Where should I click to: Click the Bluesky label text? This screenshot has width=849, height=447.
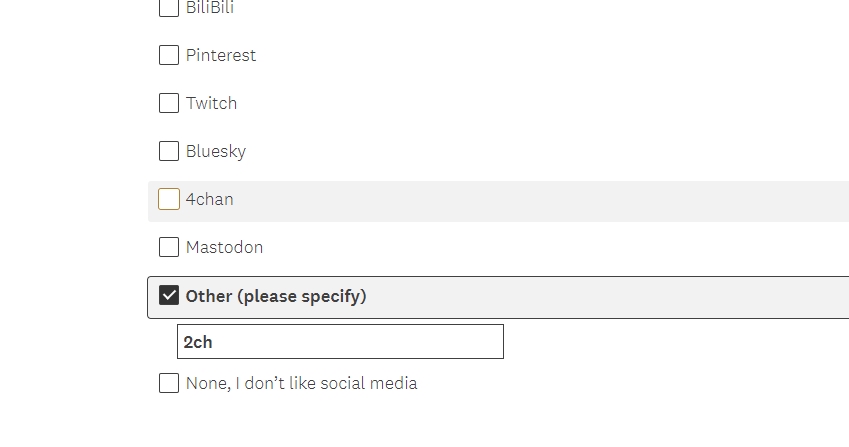(215, 151)
